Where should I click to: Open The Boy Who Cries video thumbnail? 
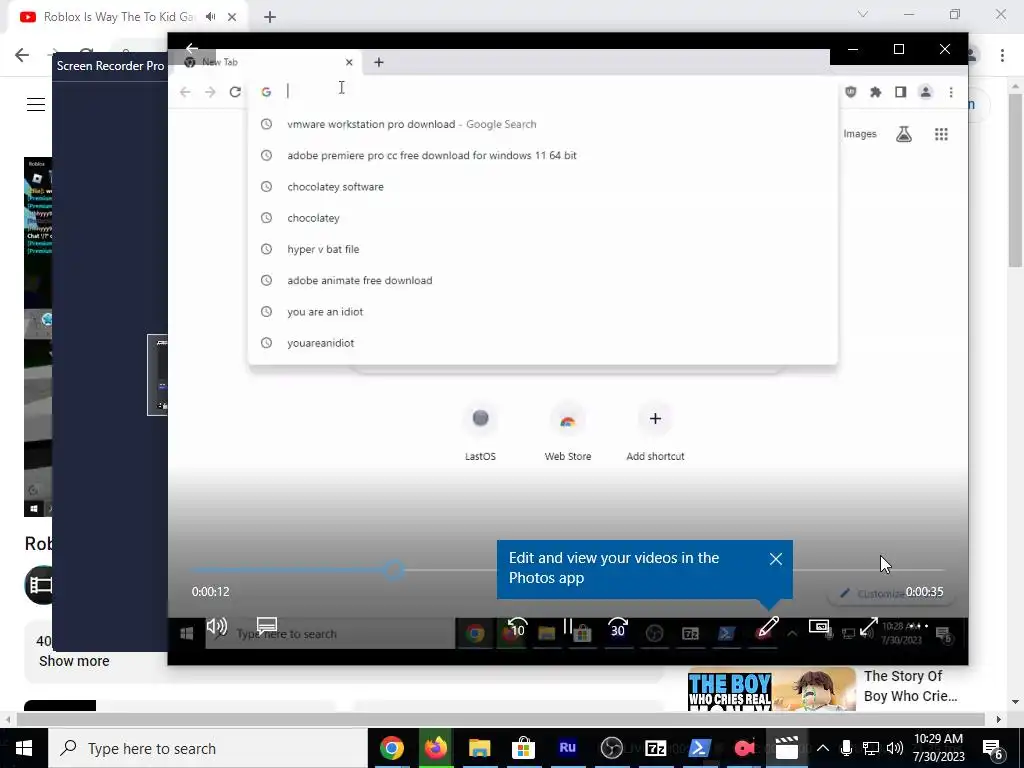[x=771, y=689]
